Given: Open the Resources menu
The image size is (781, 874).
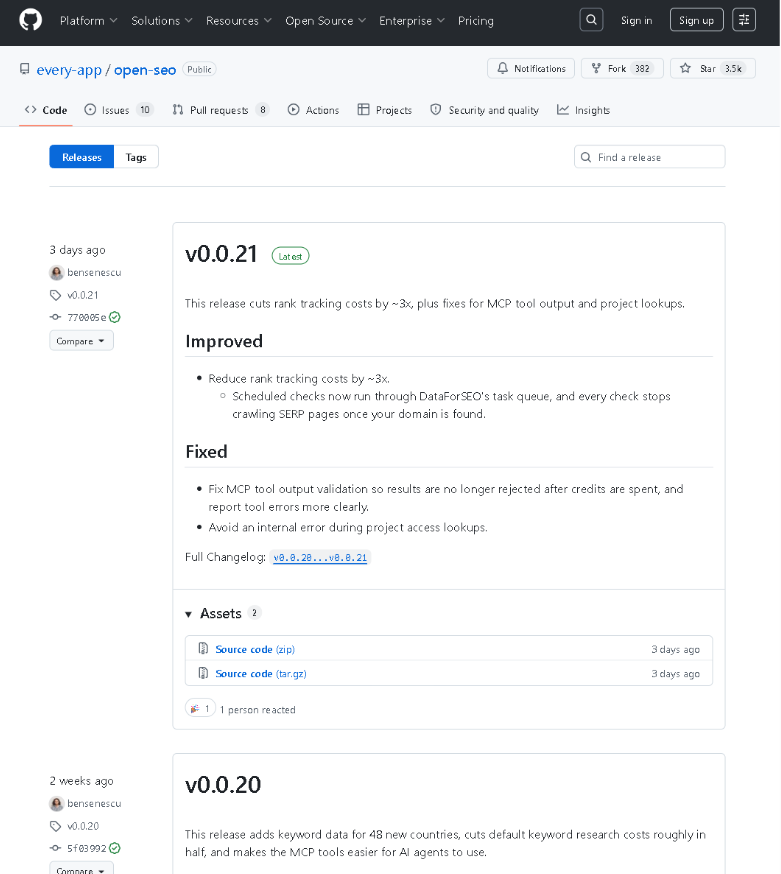Looking at the screenshot, I should [x=239, y=21].
